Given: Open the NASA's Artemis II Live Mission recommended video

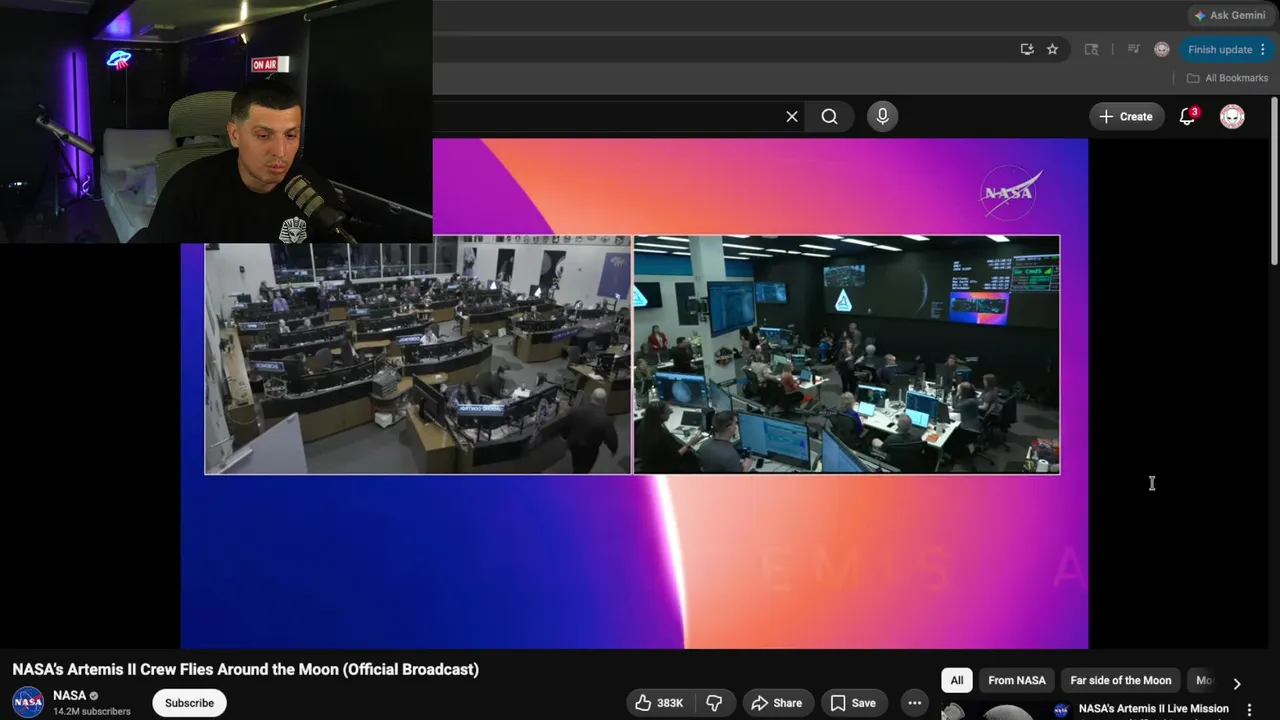Looking at the screenshot, I should click(x=1154, y=709).
